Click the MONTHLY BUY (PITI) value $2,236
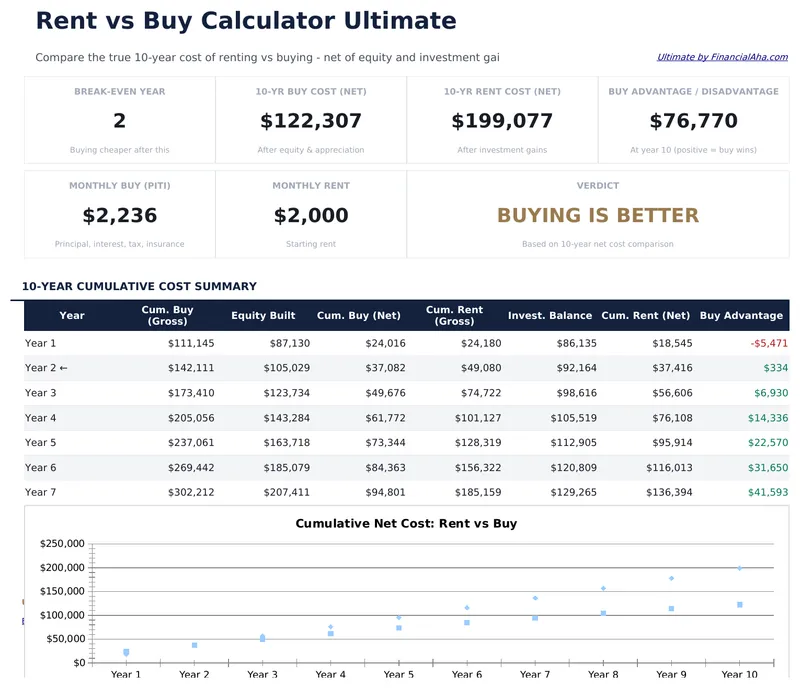Screen dimensions: 800x688 coord(119,214)
